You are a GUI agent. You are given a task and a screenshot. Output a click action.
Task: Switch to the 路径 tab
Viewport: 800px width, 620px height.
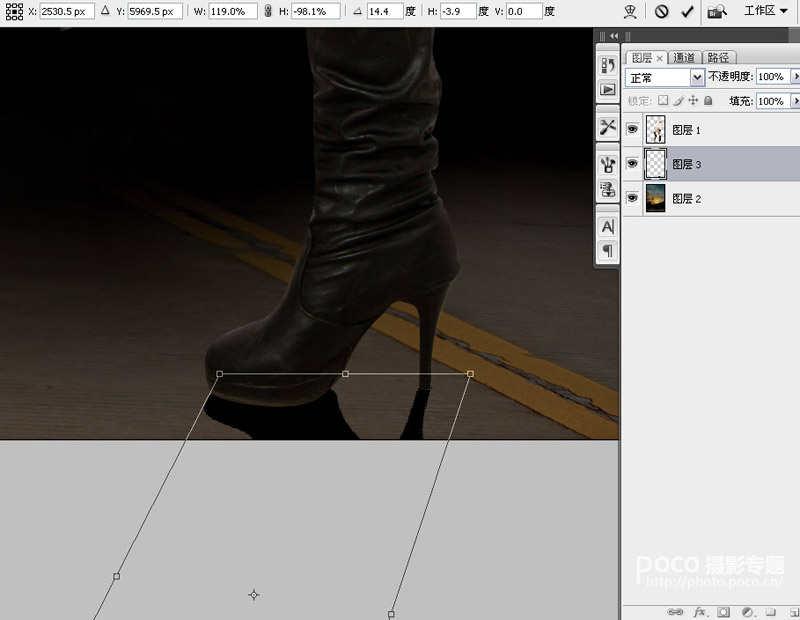717,58
